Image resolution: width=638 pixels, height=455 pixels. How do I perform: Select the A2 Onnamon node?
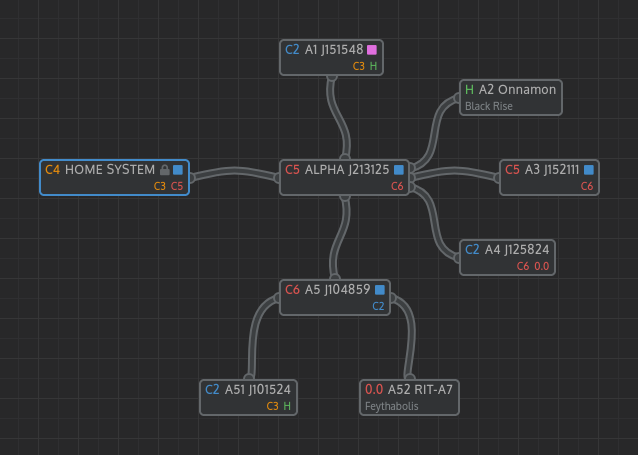coord(511,98)
